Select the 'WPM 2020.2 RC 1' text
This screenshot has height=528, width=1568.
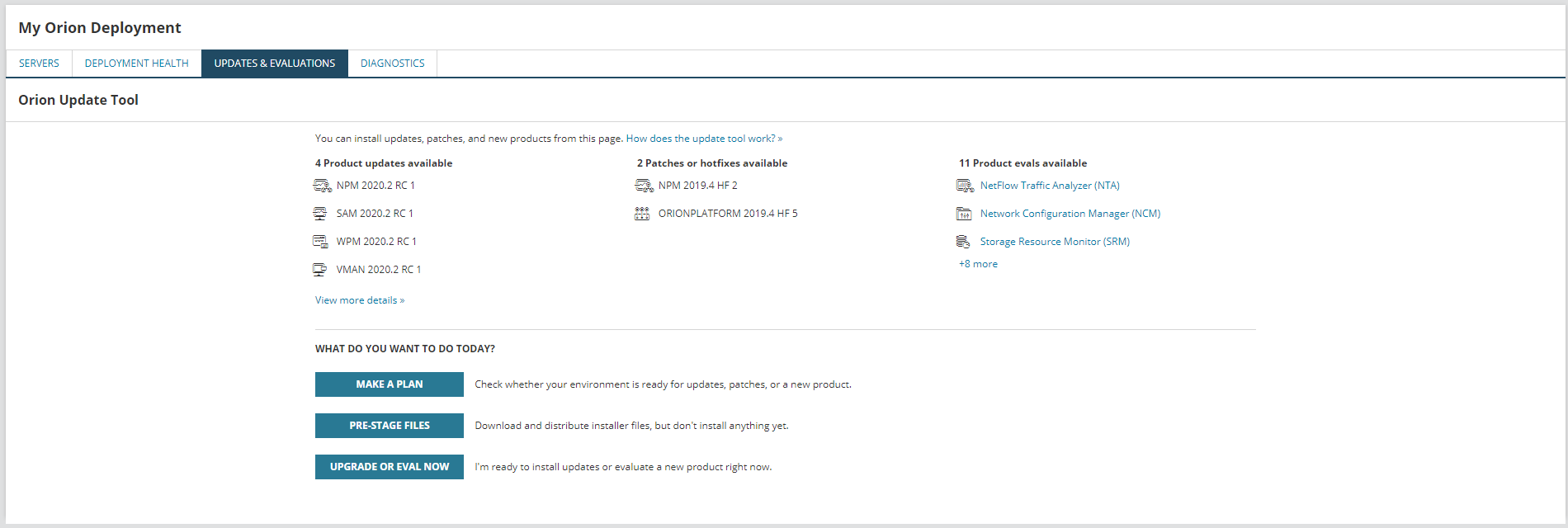coord(376,242)
